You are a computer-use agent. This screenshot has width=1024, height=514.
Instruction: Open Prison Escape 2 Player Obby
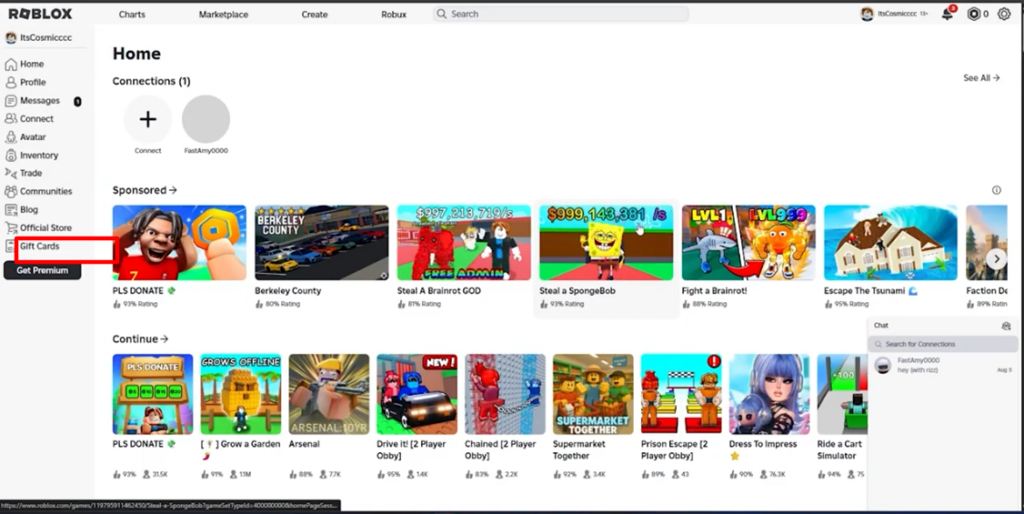tap(681, 394)
